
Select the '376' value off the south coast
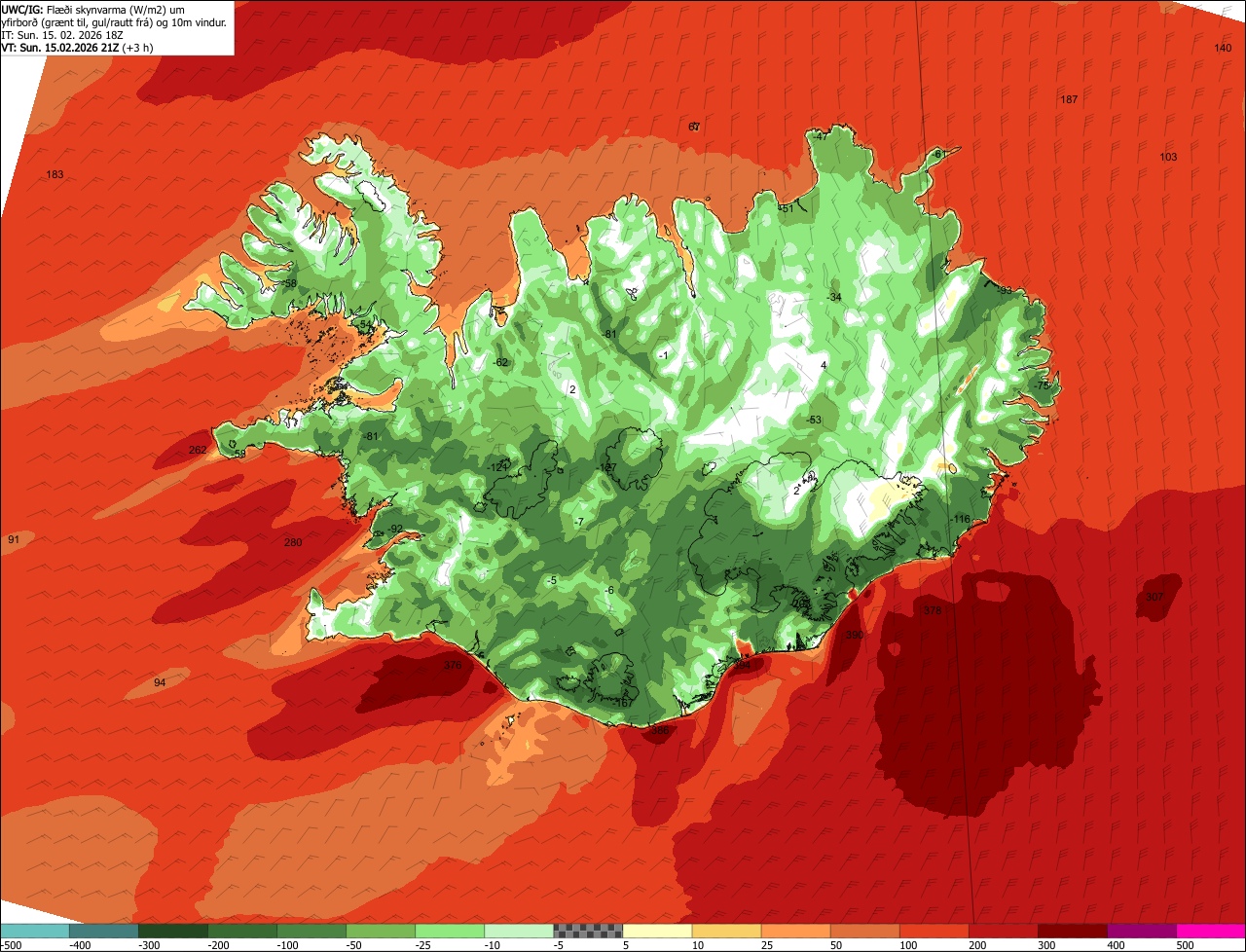tap(453, 665)
